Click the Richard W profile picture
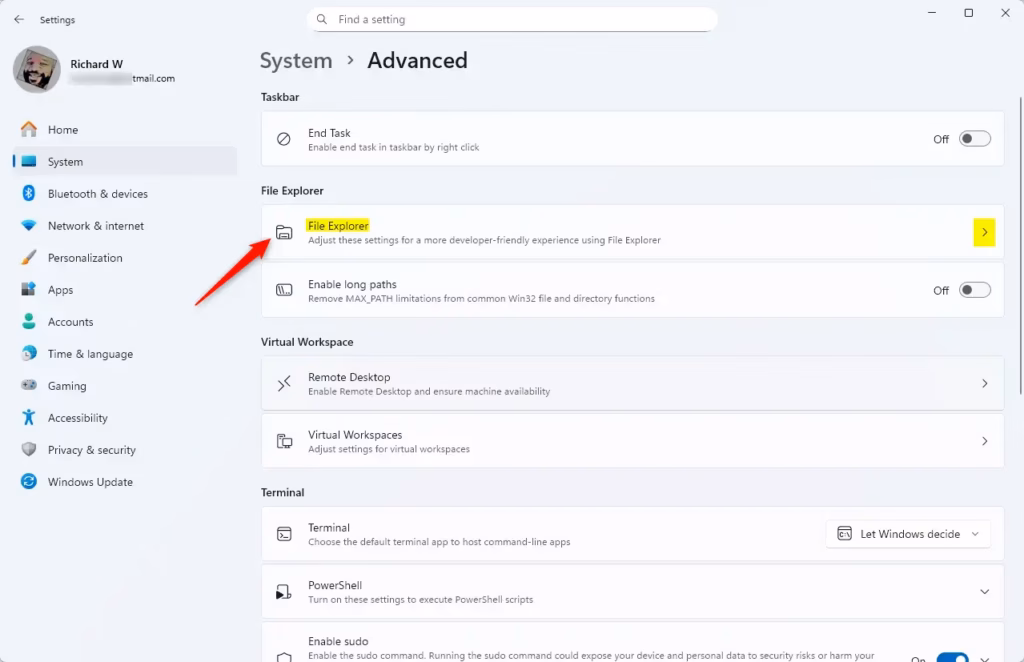Image resolution: width=1024 pixels, height=662 pixels. point(37,69)
